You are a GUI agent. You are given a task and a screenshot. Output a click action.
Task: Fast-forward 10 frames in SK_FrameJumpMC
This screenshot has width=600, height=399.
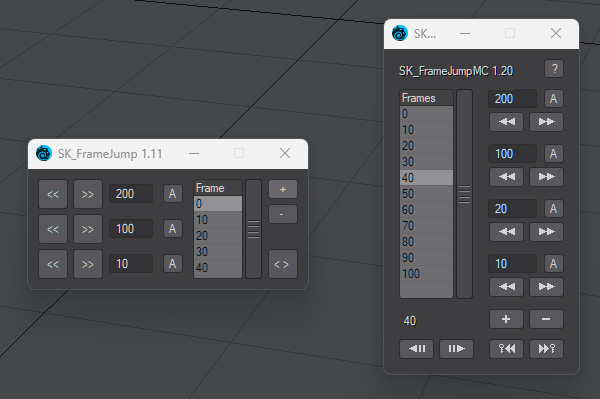click(546, 287)
